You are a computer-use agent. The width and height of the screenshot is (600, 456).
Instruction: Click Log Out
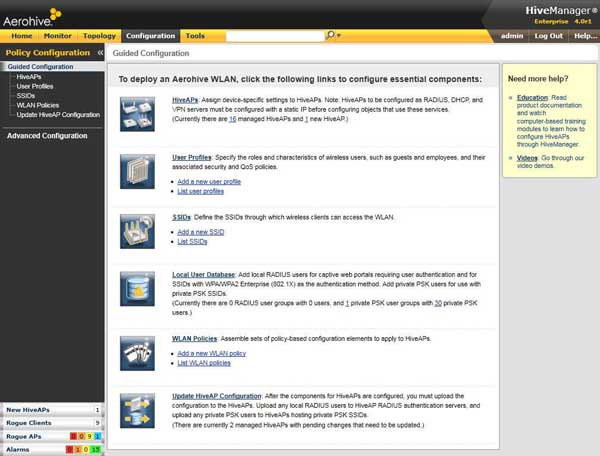pos(548,36)
